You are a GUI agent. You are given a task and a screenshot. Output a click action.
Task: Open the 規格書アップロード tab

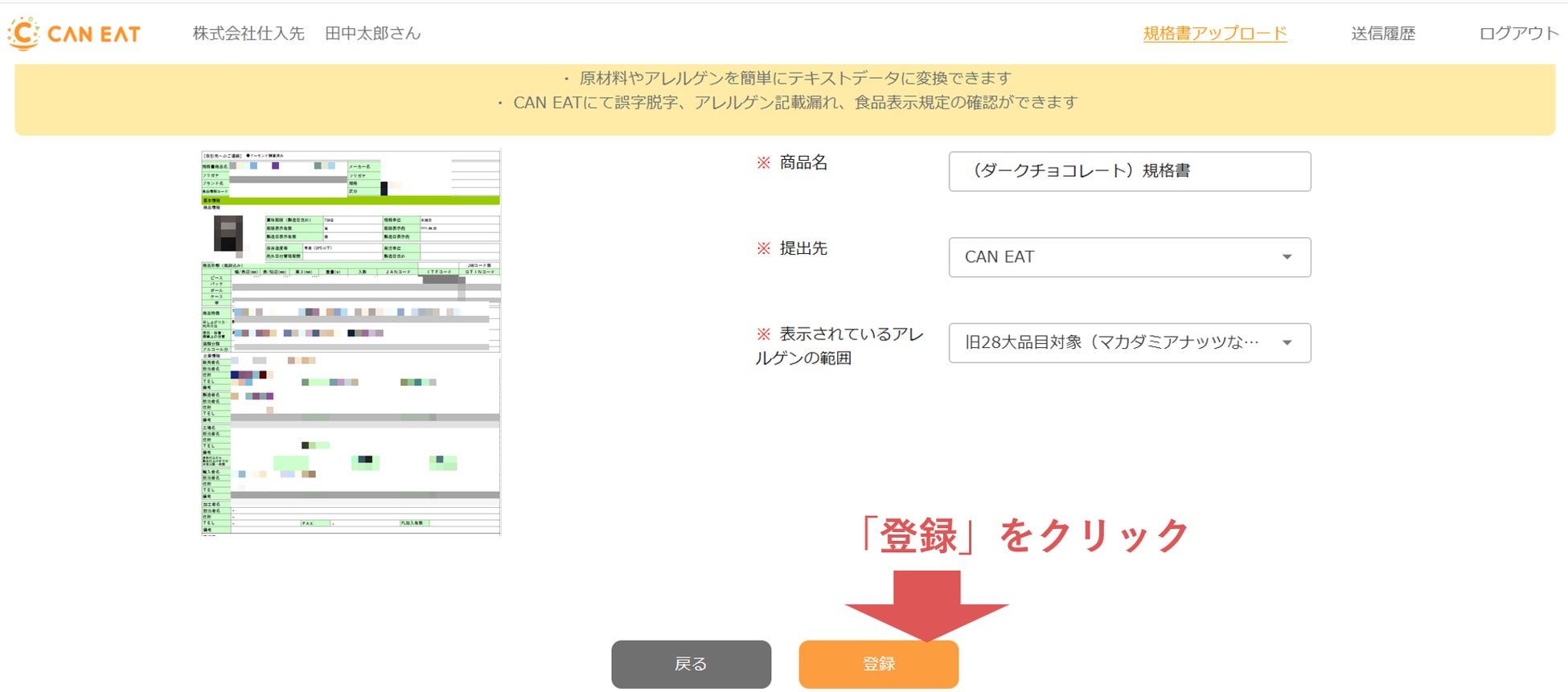pos(1215,34)
